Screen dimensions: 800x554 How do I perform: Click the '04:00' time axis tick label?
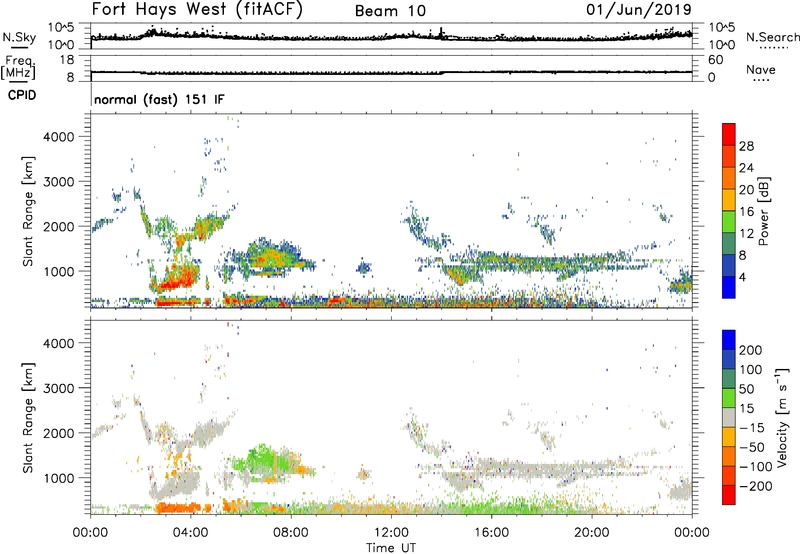[x=191, y=533]
